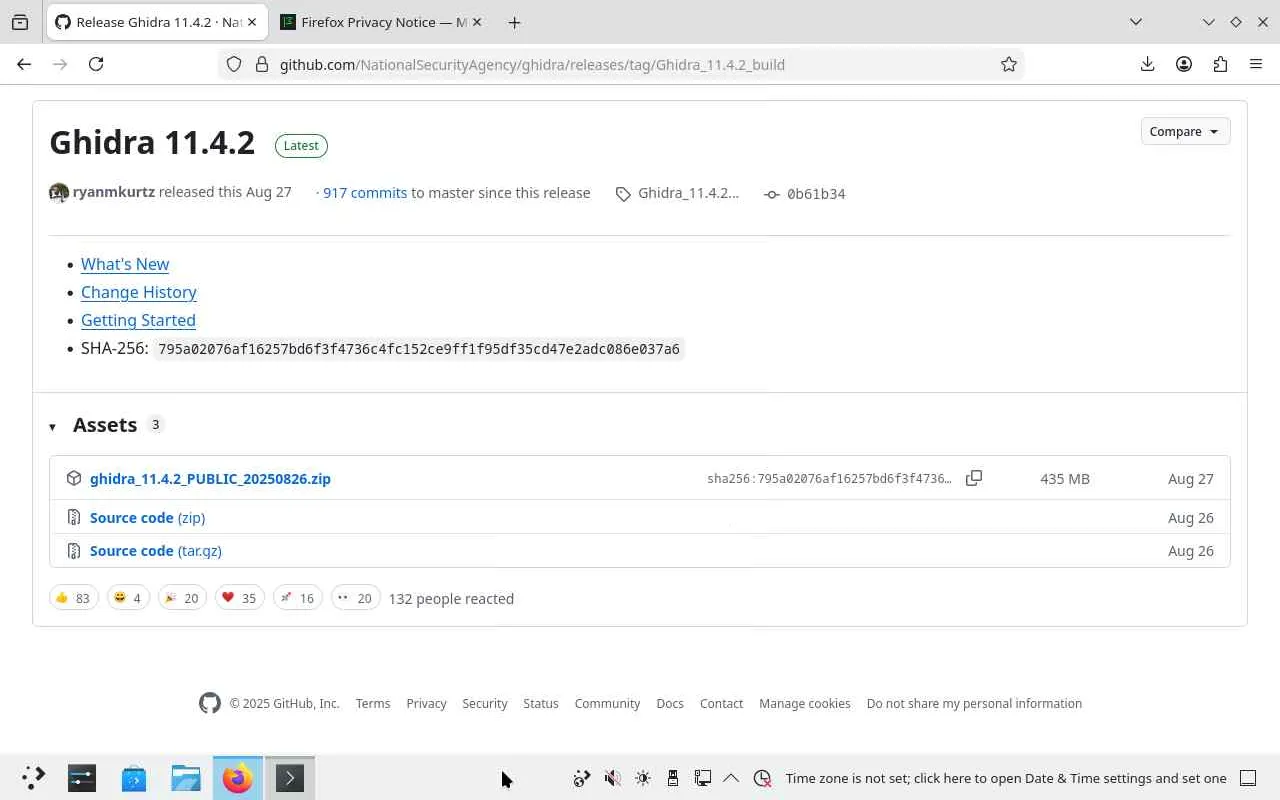
Task: Open the Firefox downloads panel
Action: click(x=1148, y=64)
